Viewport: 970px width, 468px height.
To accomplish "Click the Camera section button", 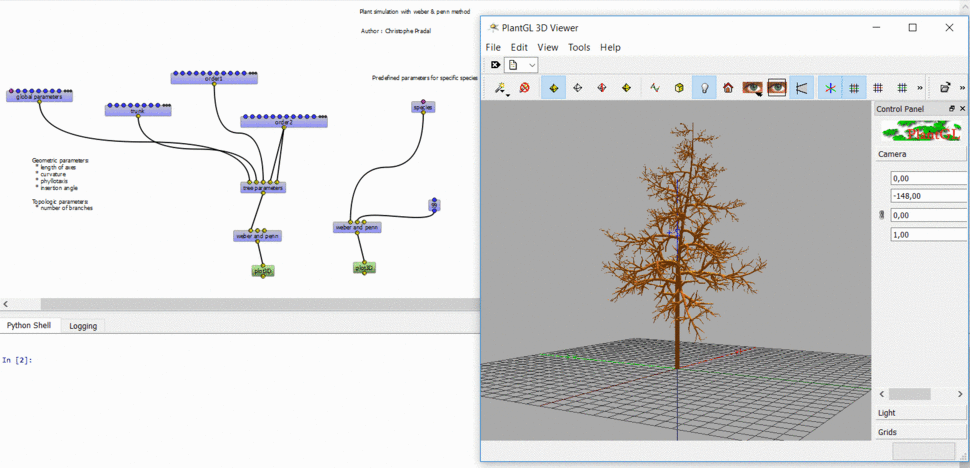I will [x=921, y=154].
